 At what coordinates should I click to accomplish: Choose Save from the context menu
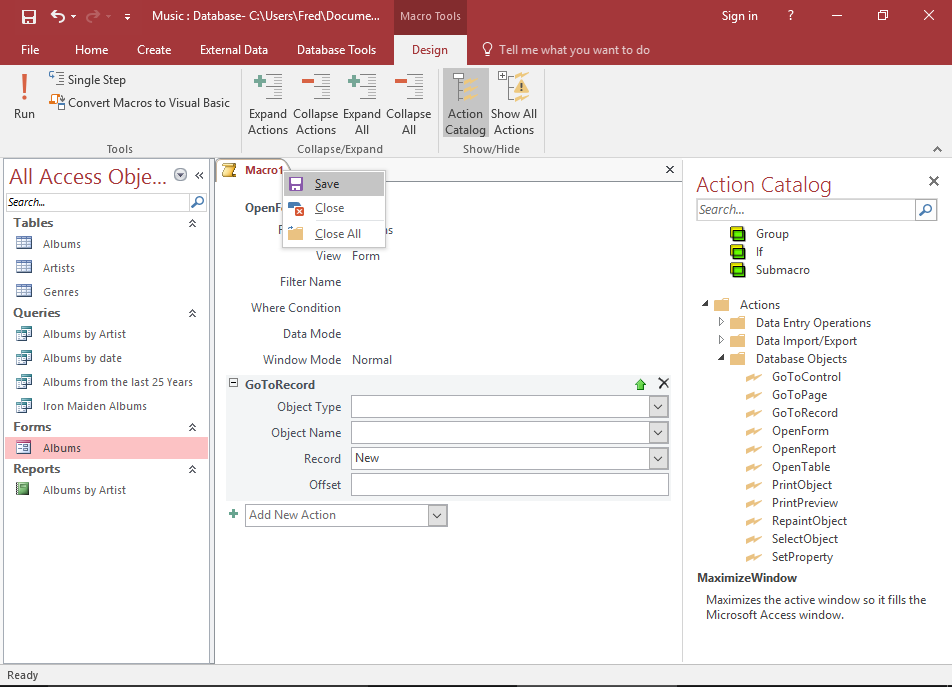coord(334,184)
